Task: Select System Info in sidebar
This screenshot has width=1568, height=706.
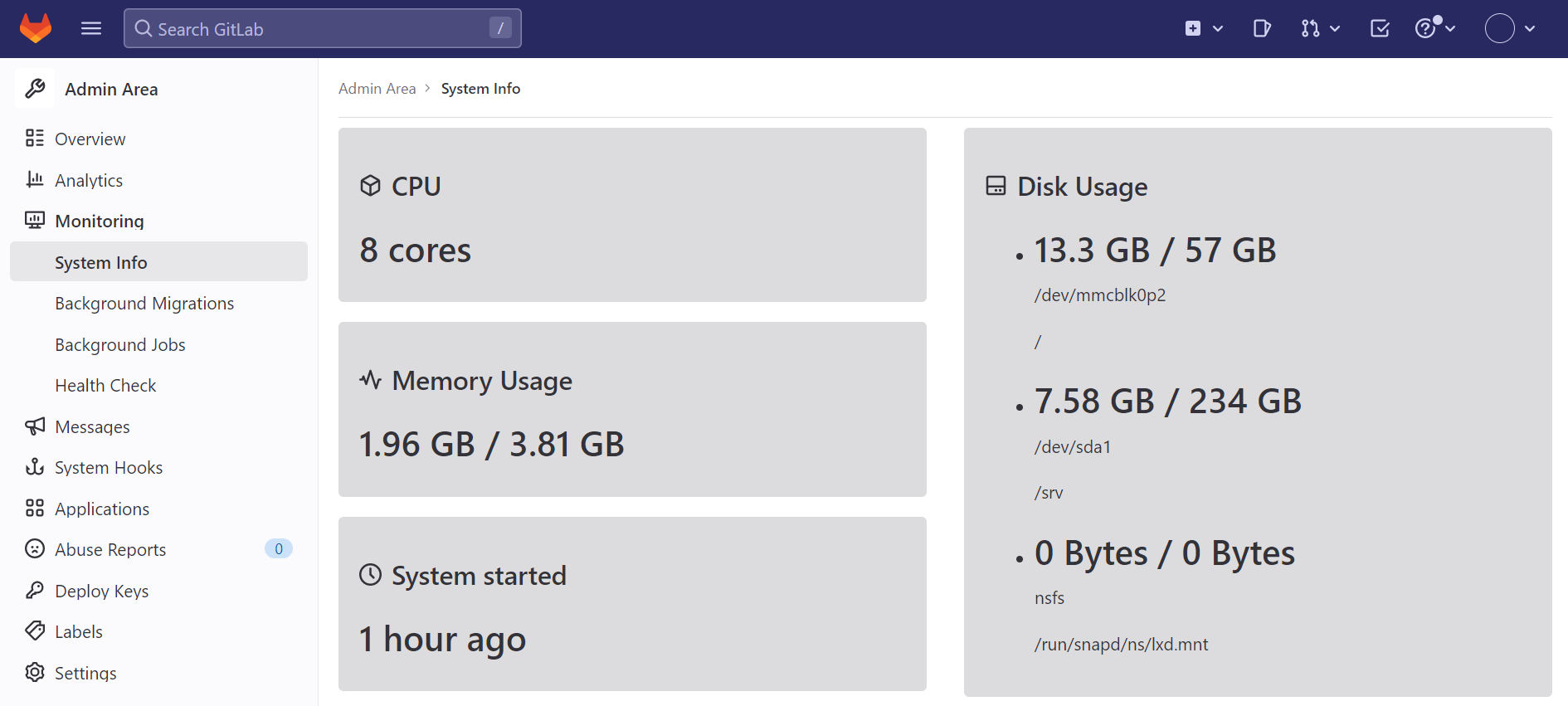Action: [158, 261]
